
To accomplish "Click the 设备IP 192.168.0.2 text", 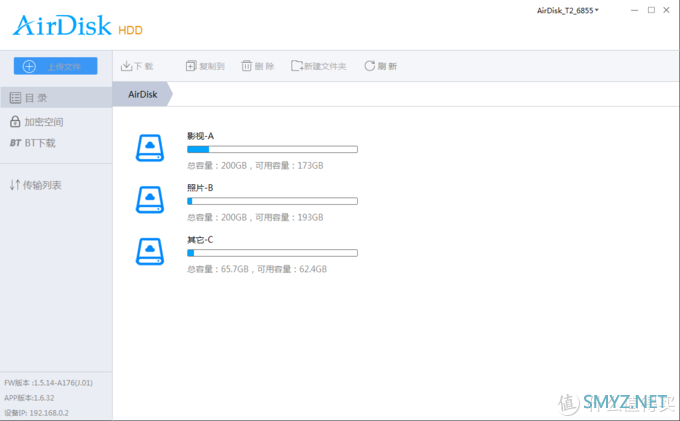I will [36, 413].
